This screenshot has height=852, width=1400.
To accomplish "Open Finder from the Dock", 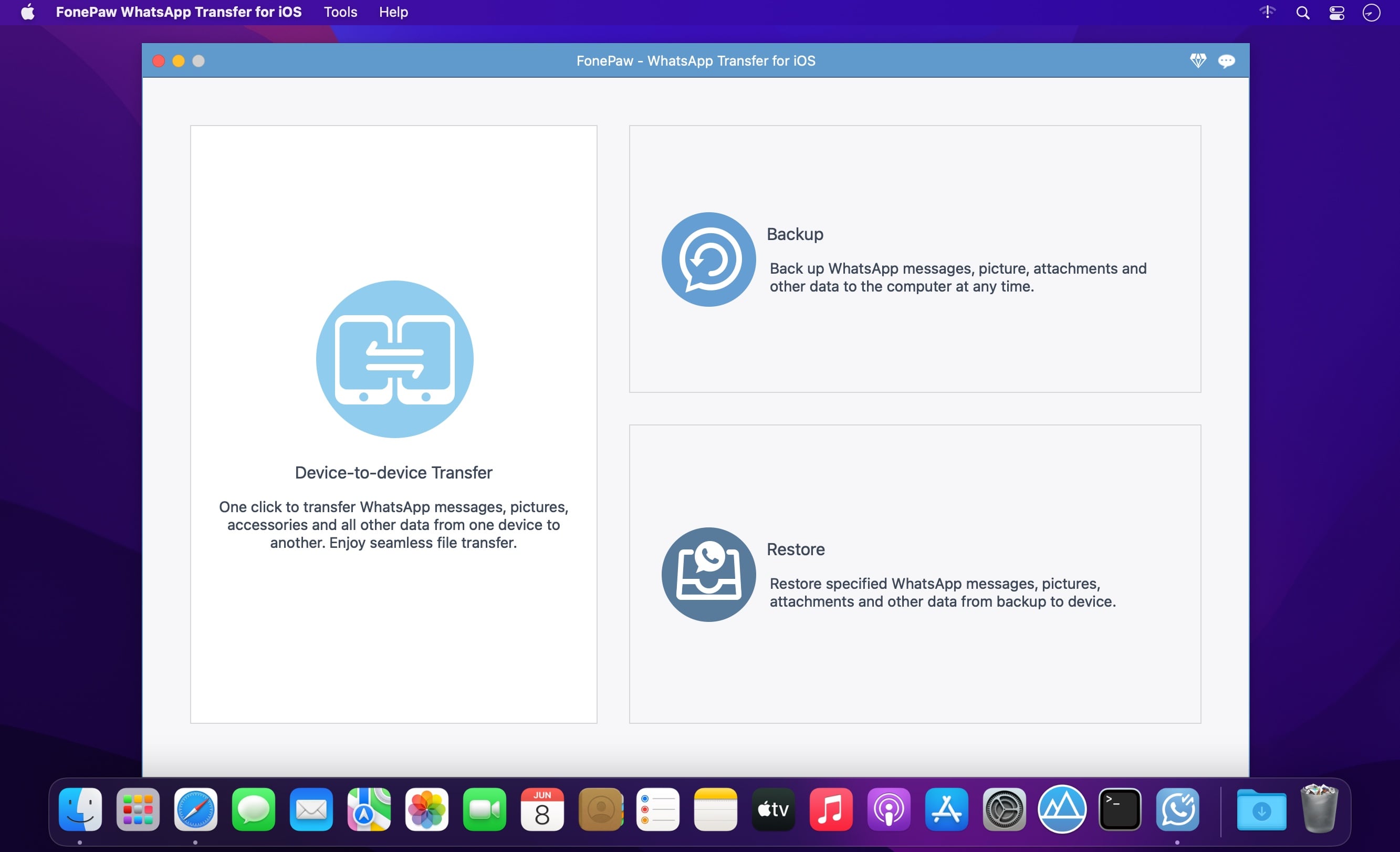I will coord(80,809).
